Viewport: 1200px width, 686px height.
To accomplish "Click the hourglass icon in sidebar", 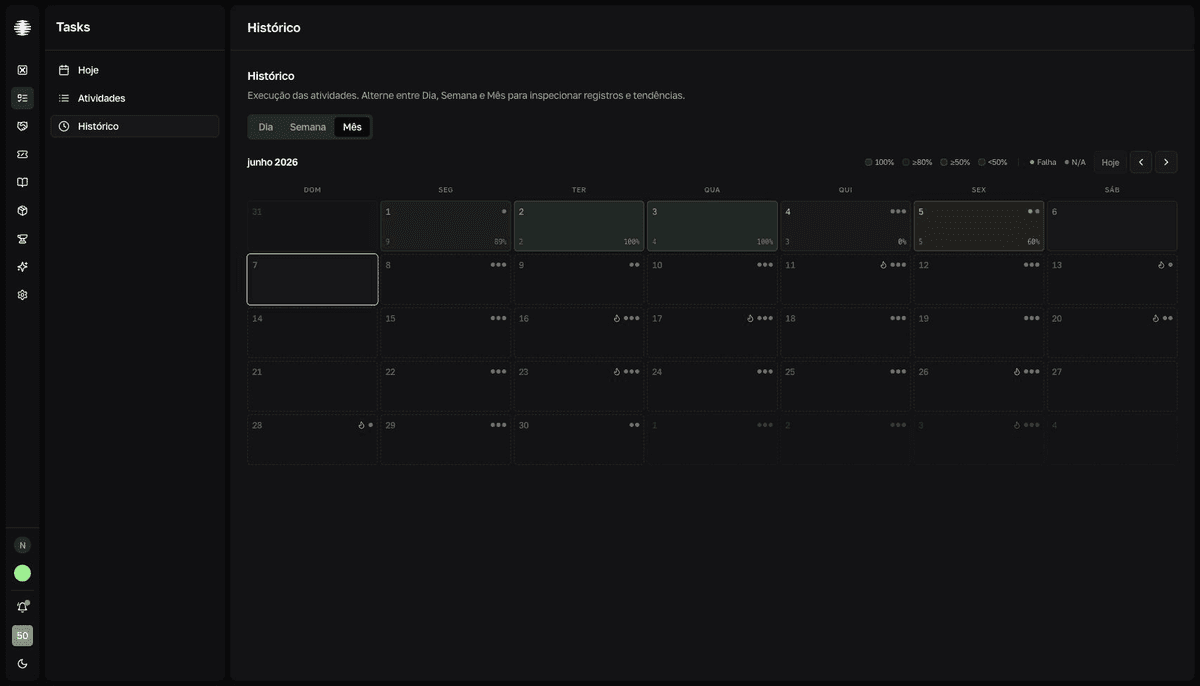I will [x=22, y=239].
